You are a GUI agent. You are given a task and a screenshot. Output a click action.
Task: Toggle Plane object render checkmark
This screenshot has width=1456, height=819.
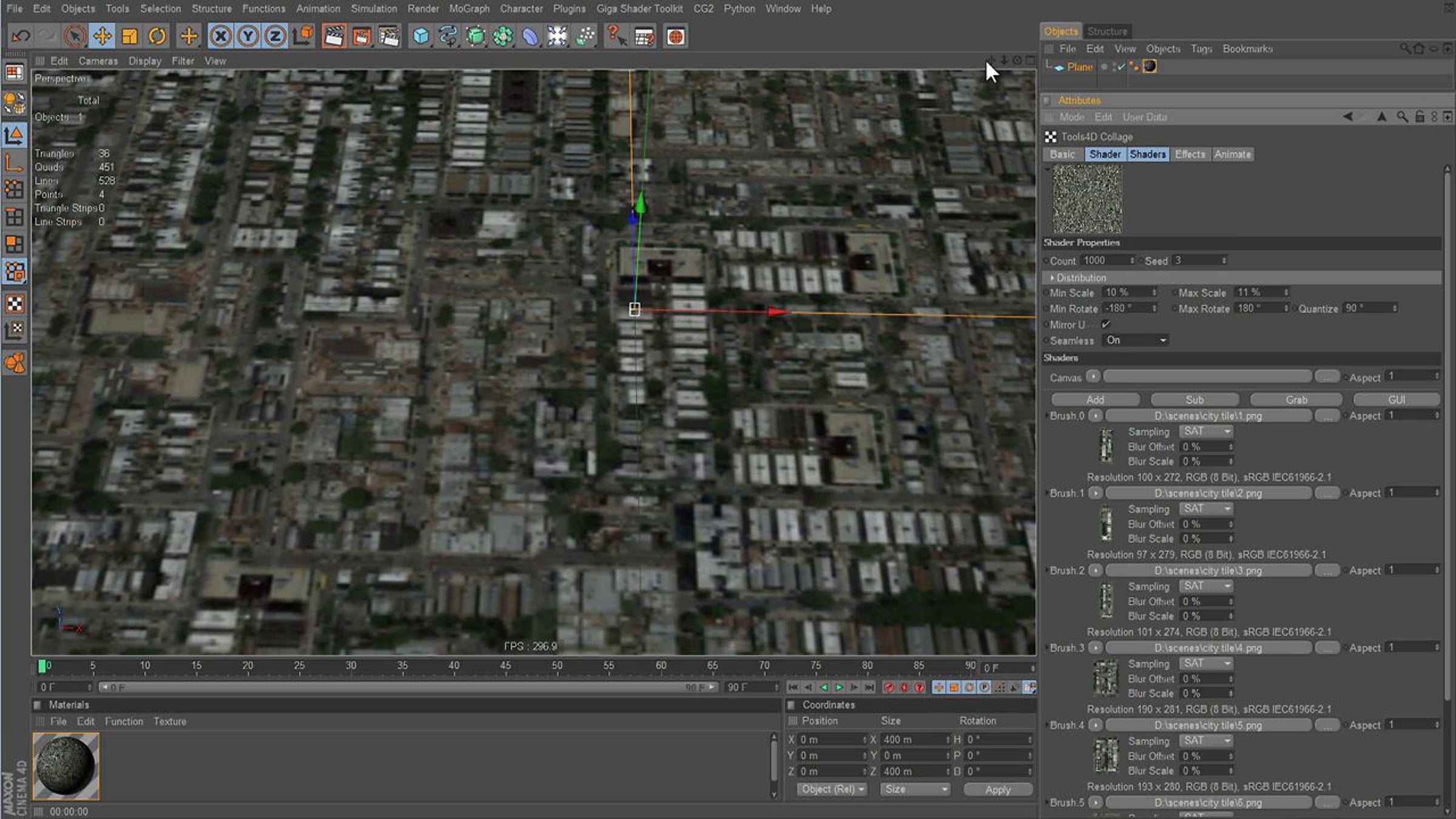coord(1121,67)
